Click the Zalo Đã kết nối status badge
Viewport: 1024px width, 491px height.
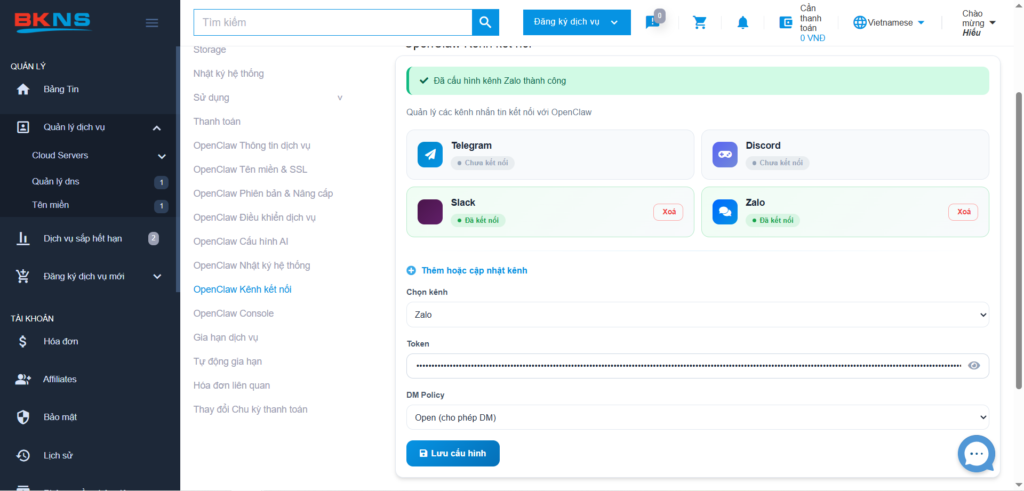[773, 220]
